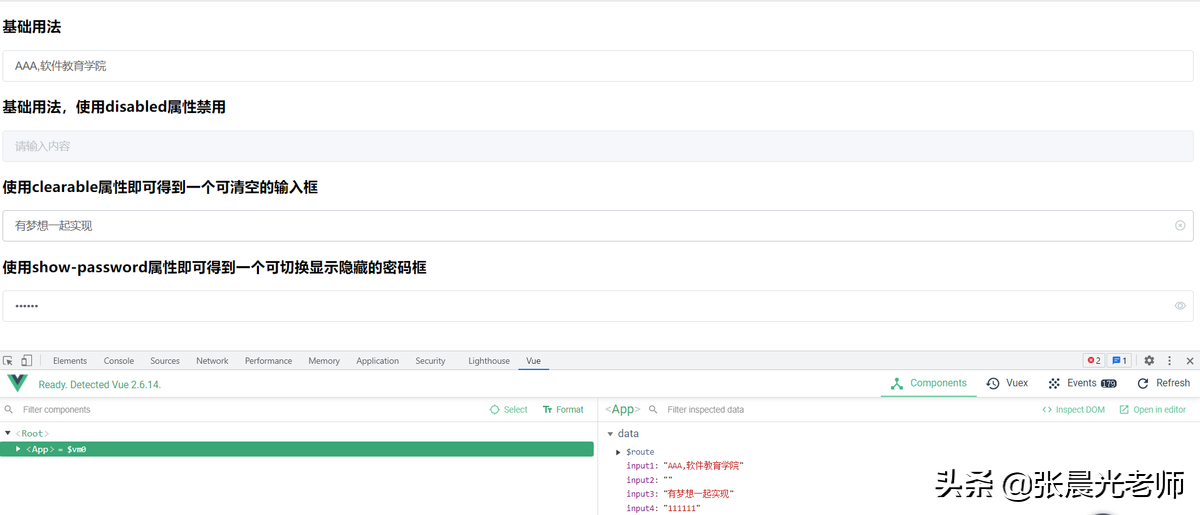Click the input4 value "111111"
The width and height of the screenshot is (1200, 515).
click(682, 508)
